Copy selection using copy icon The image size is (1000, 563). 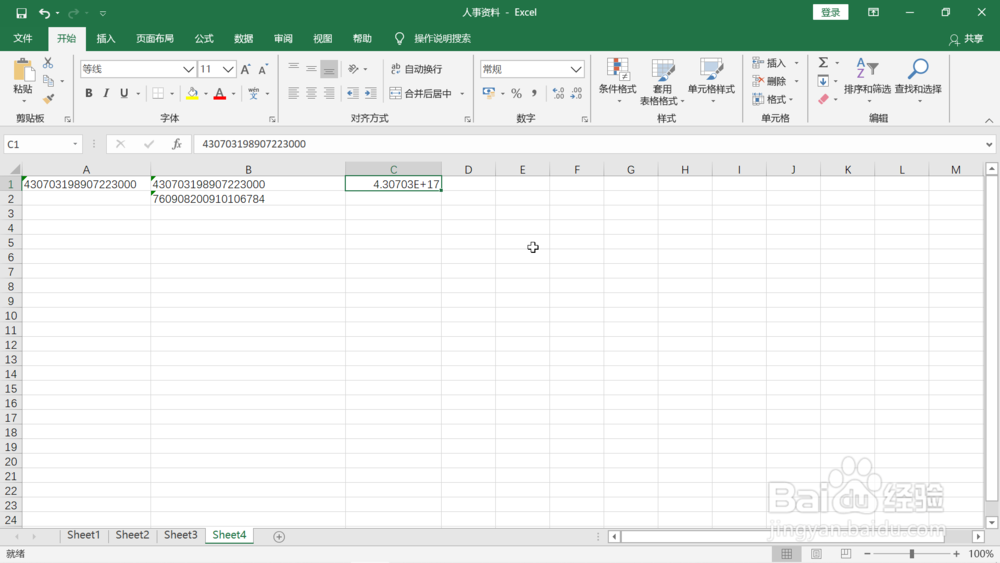[x=48, y=81]
